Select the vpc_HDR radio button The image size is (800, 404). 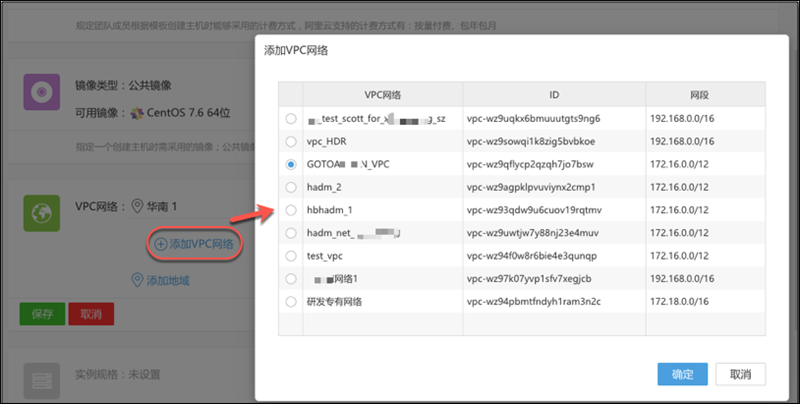point(291,141)
